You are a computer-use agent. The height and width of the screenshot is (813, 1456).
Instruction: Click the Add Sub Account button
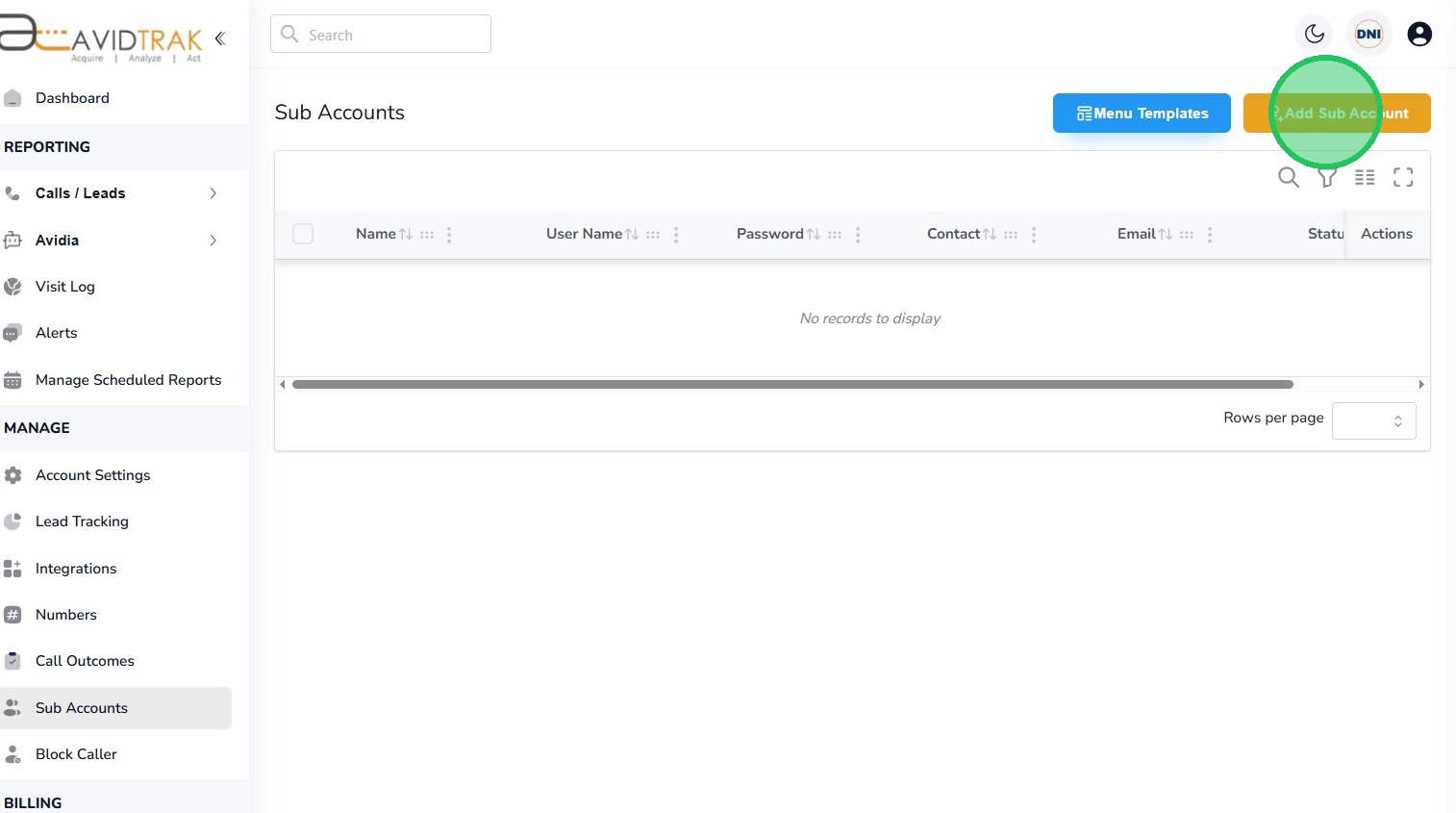click(1337, 113)
